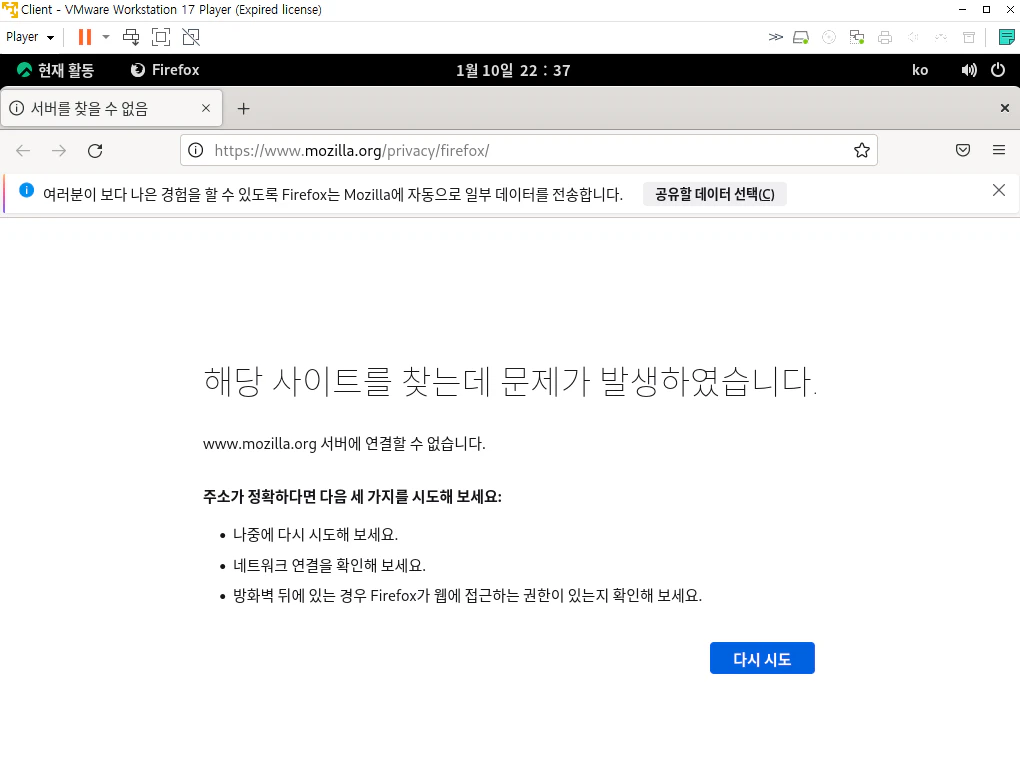Click the bullet about 방화벽 뒤에 있는 경우
The height and width of the screenshot is (781, 1020).
[x=467, y=595]
